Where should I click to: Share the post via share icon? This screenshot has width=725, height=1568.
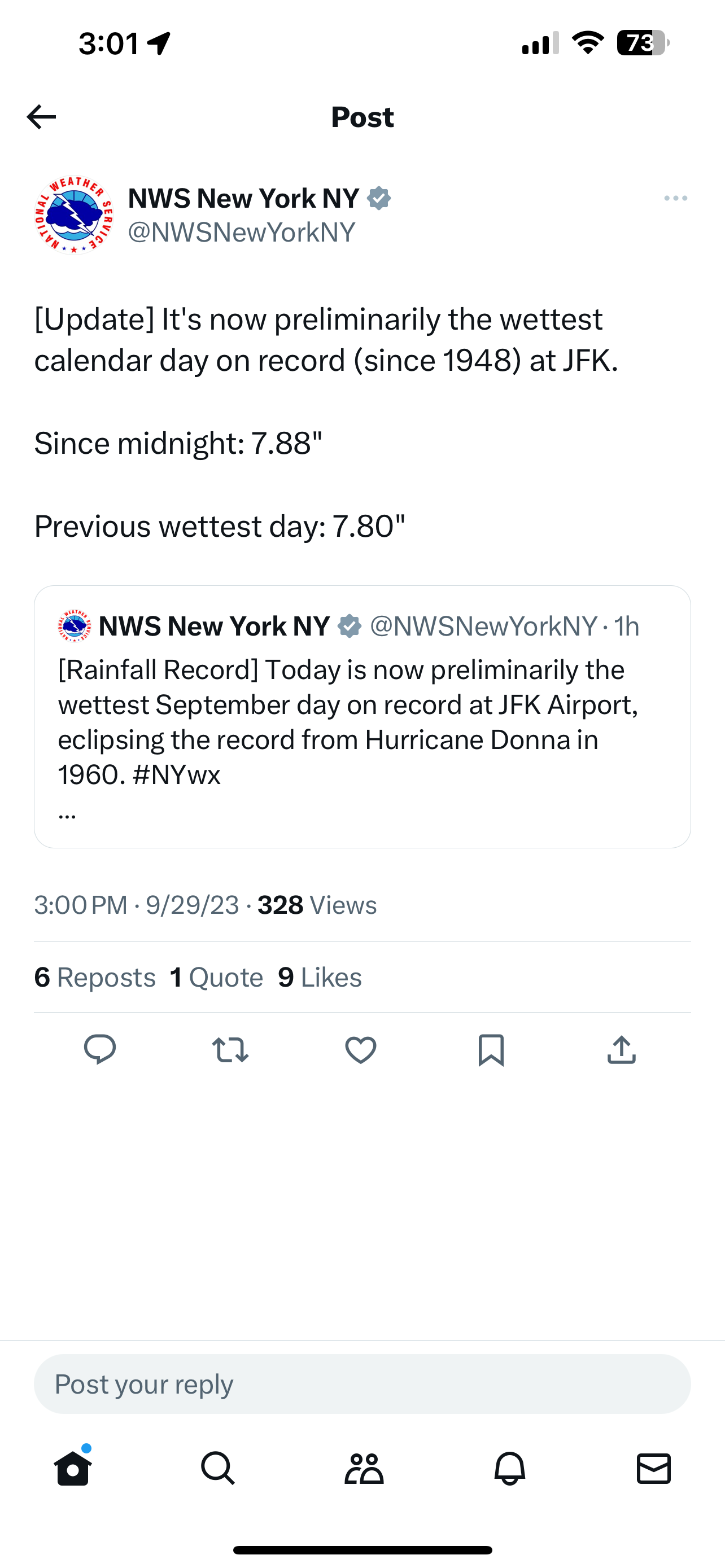click(x=622, y=1049)
